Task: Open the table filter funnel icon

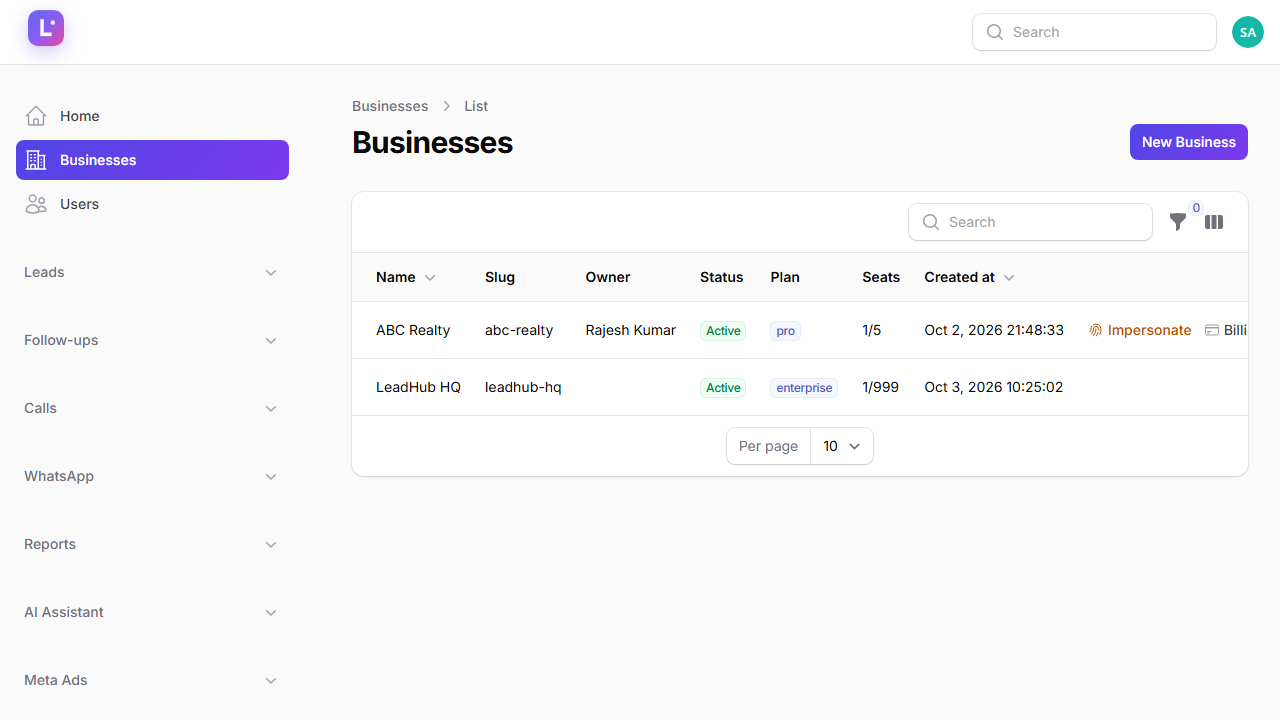Action: click(x=1178, y=222)
